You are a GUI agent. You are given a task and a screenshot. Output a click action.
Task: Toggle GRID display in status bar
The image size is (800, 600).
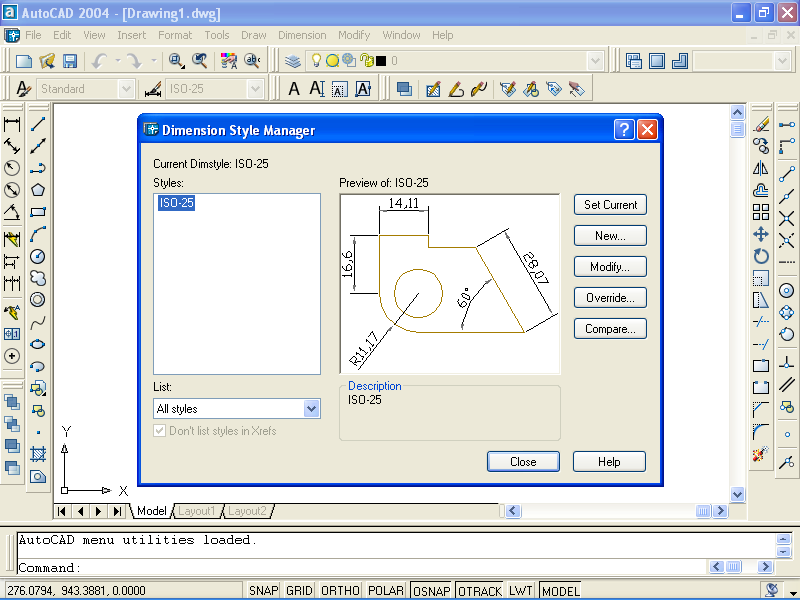pos(299,590)
